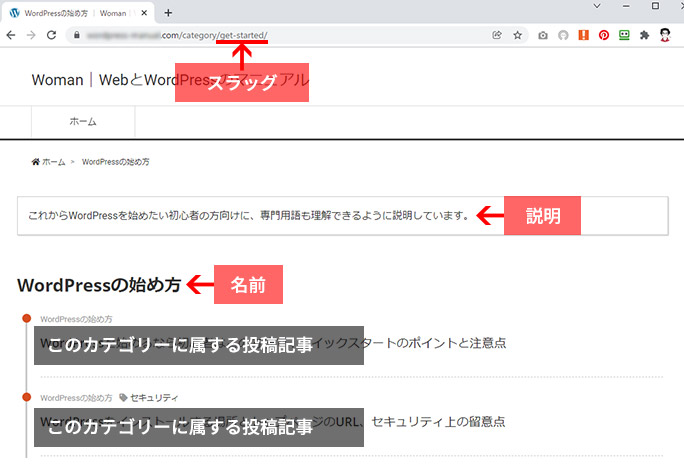The image size is (684, 465).
Task: Open the Extensions puzzle piece menu
Action: (x=645, y=35)
